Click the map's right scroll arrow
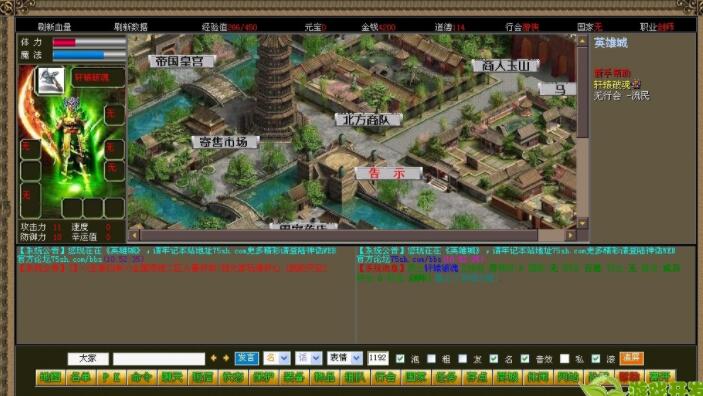The width and height of the screenshot is (703, 396). pos(570,235)
